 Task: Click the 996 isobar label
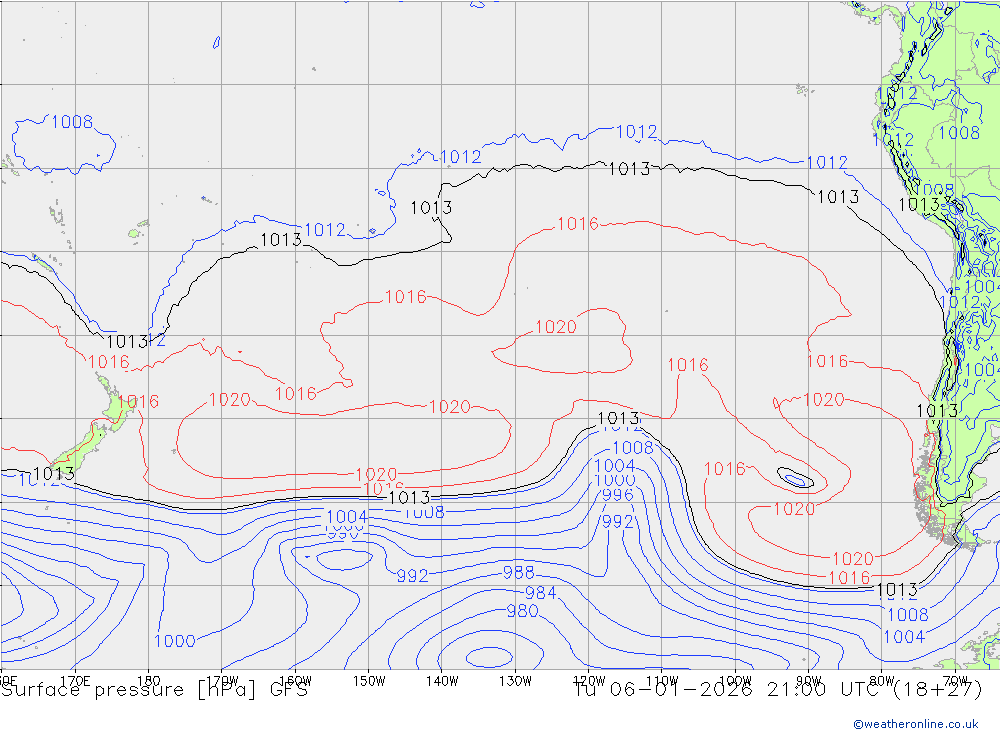pyautogui.click(x=617, y=495)
